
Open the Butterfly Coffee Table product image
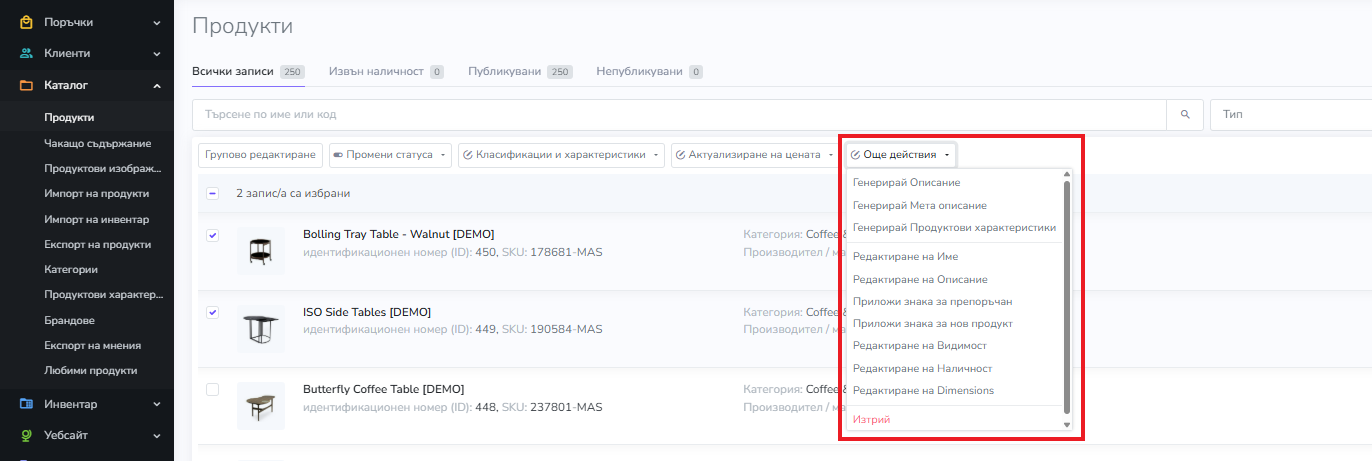coord(260,406)
